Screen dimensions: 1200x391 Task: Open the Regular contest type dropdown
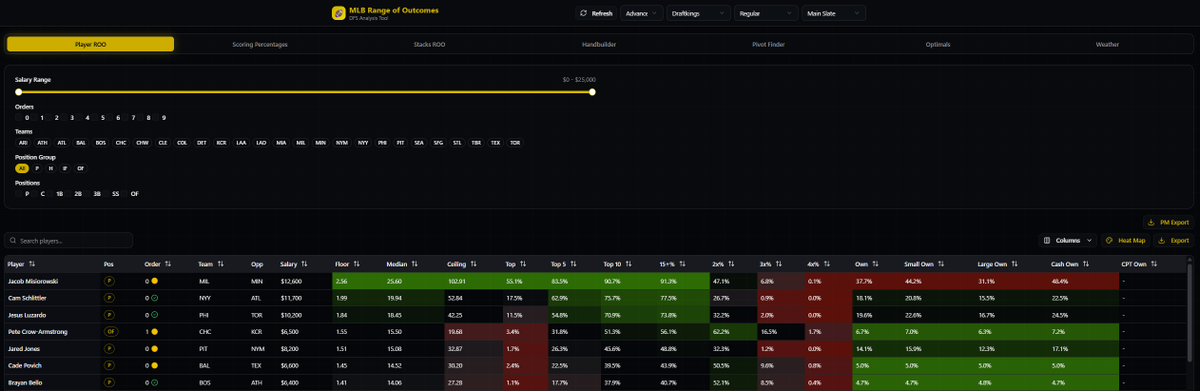[765, 13]
